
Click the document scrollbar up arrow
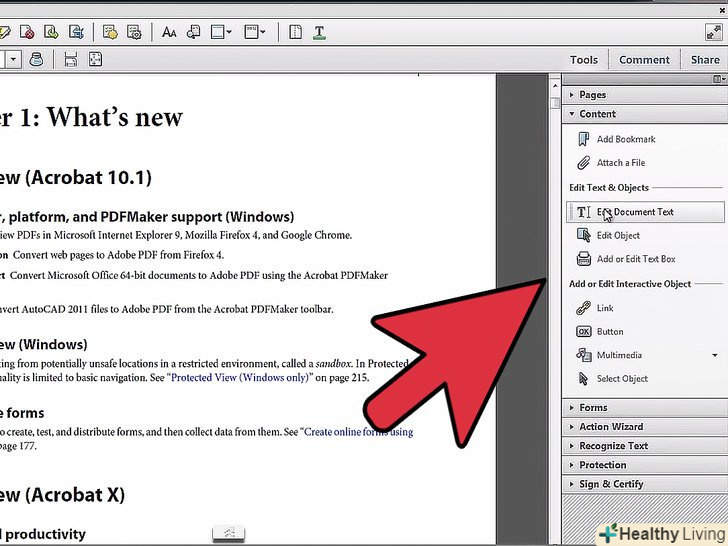click(555, 85)
